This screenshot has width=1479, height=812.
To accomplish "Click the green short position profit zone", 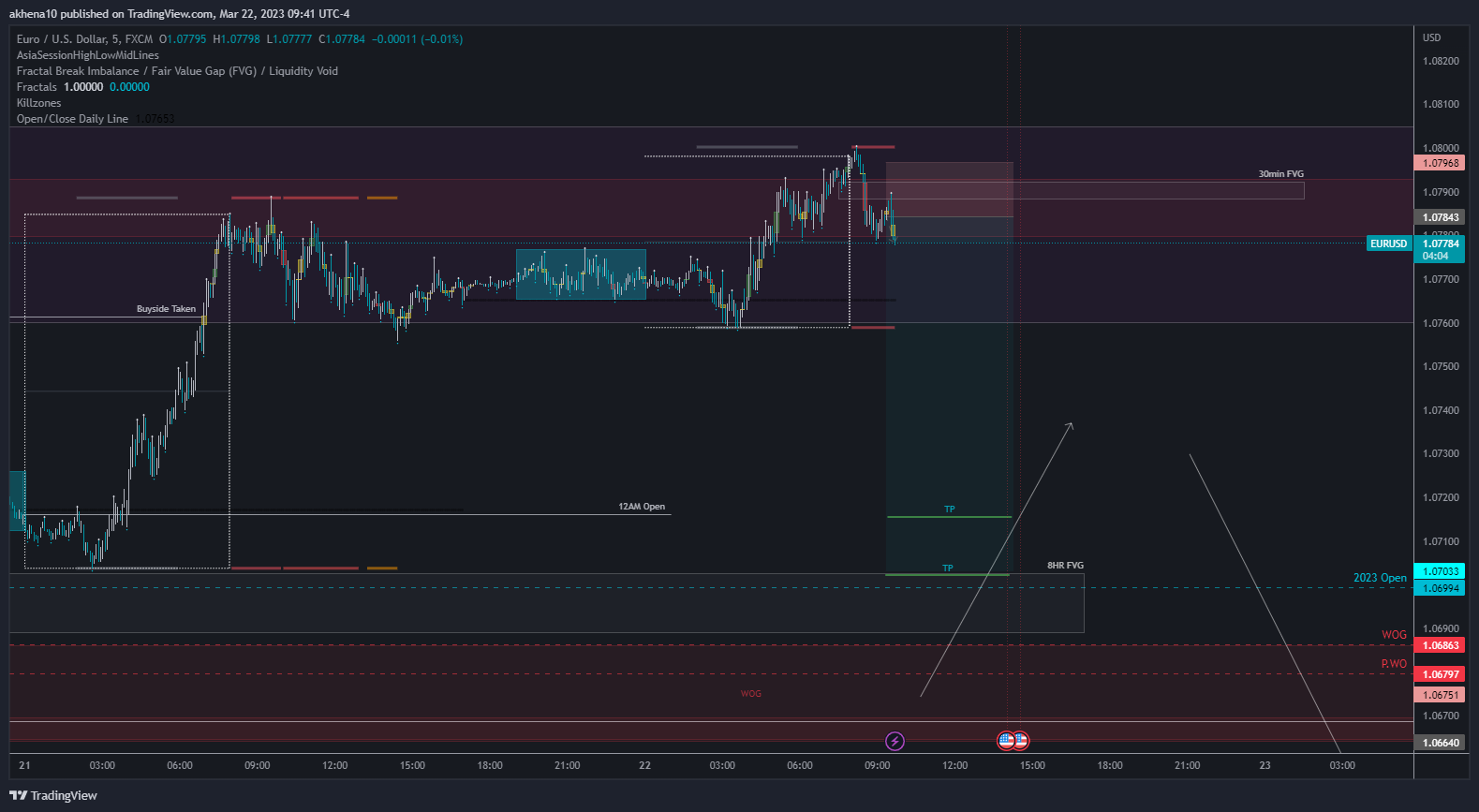I will [x=949, y=395].
